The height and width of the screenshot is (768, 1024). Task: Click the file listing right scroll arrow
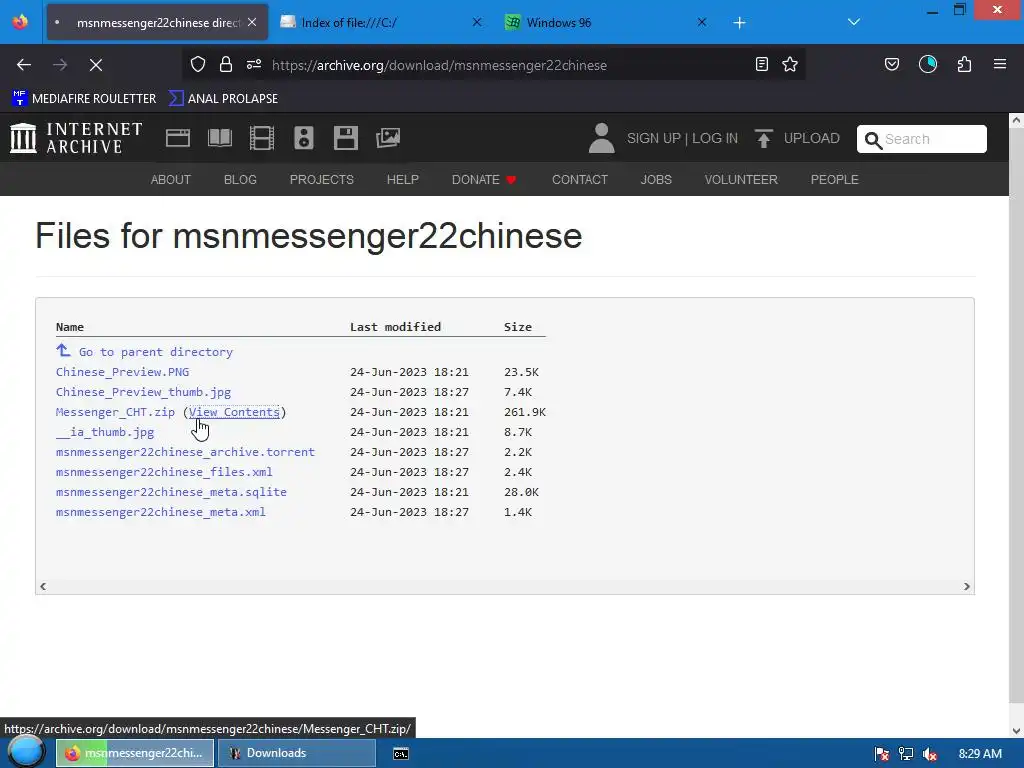(967, 586)
